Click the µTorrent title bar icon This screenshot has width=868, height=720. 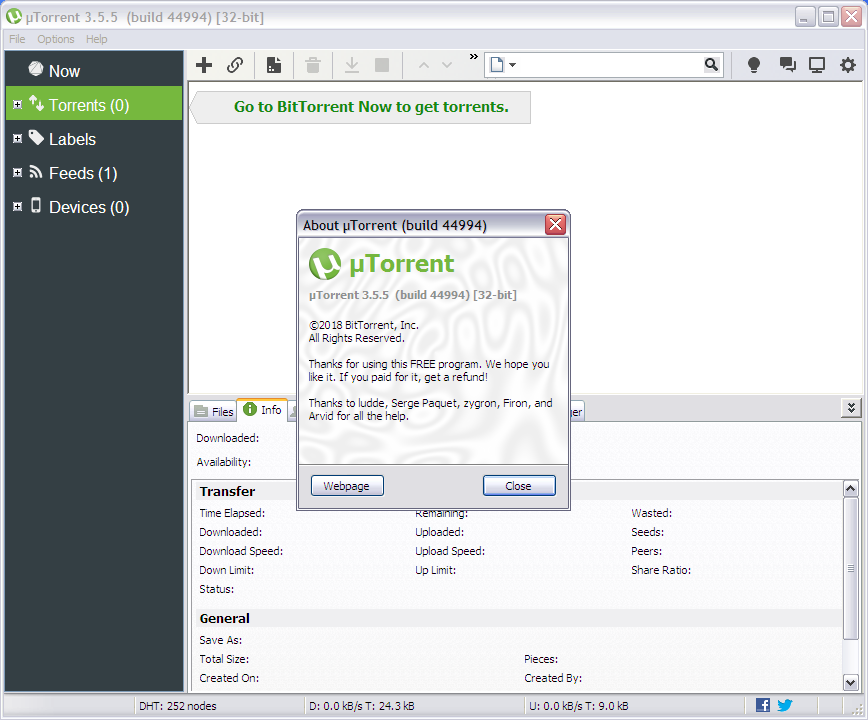pyautogui.click(x=14, y=17)
